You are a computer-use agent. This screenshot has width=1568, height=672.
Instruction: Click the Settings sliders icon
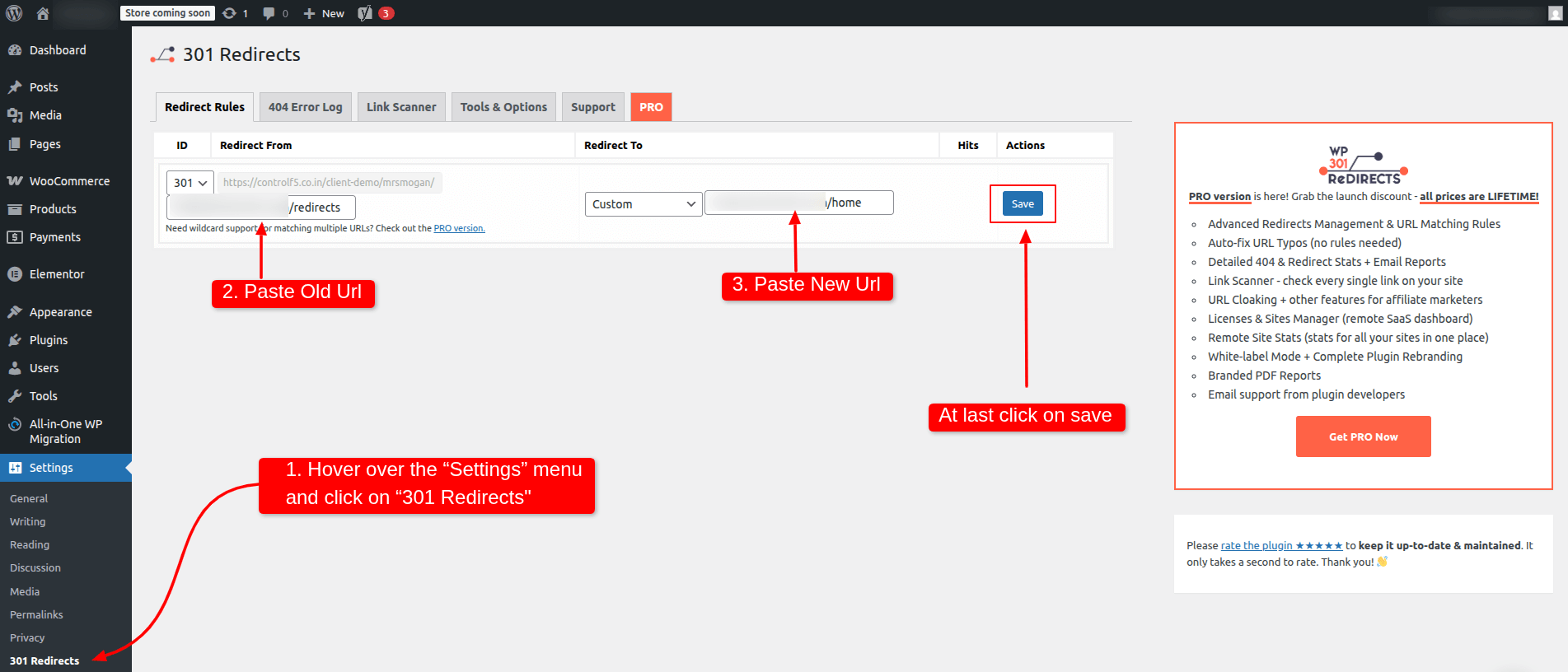[x=15, y=468]
